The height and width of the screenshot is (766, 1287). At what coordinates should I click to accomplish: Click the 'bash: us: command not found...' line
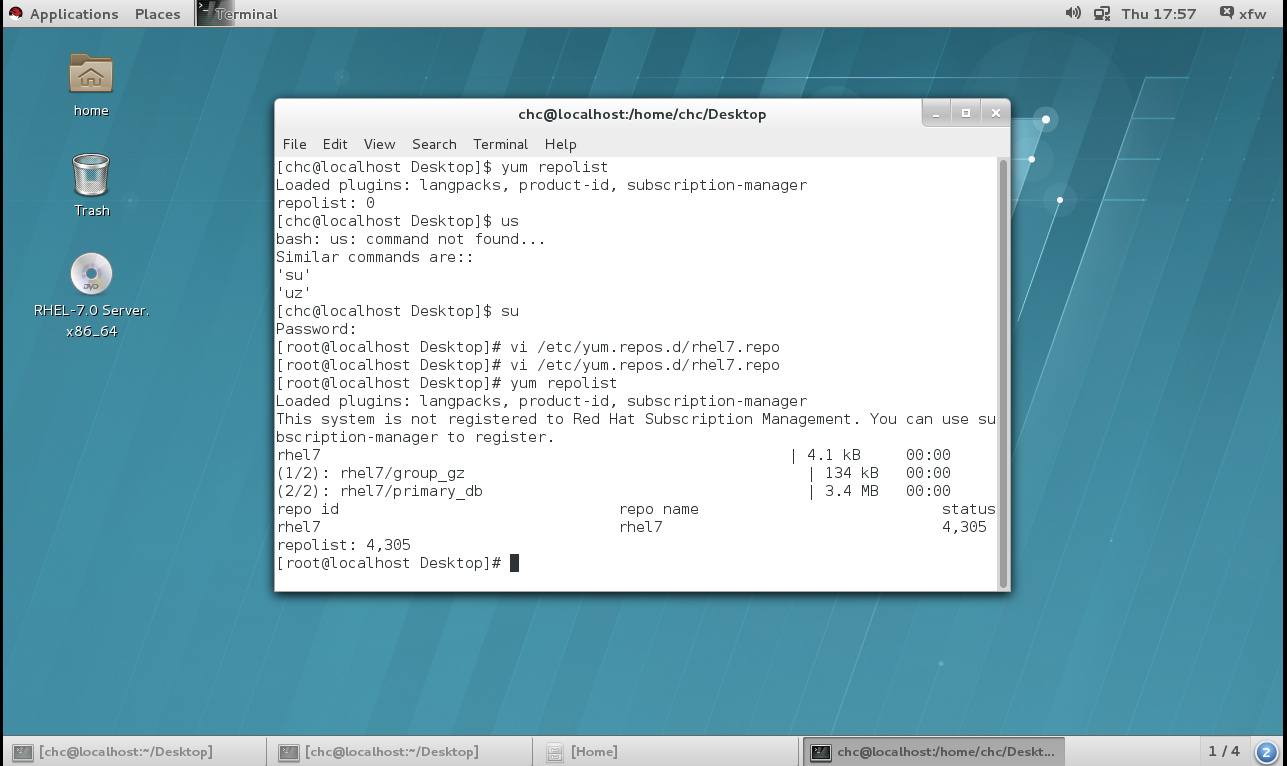(411, 239)
